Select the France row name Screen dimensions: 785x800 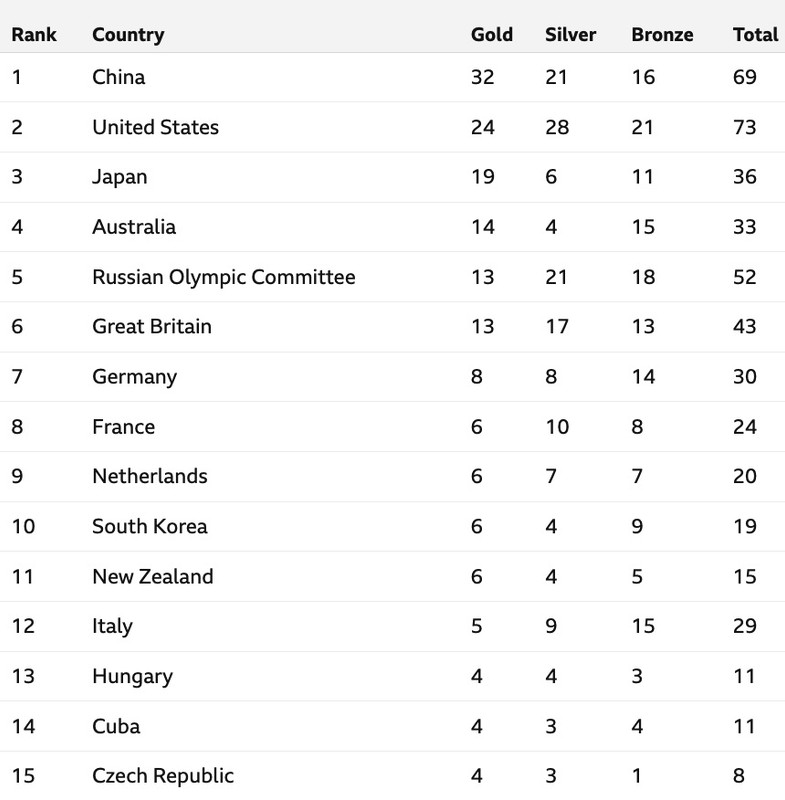(123, 427)
